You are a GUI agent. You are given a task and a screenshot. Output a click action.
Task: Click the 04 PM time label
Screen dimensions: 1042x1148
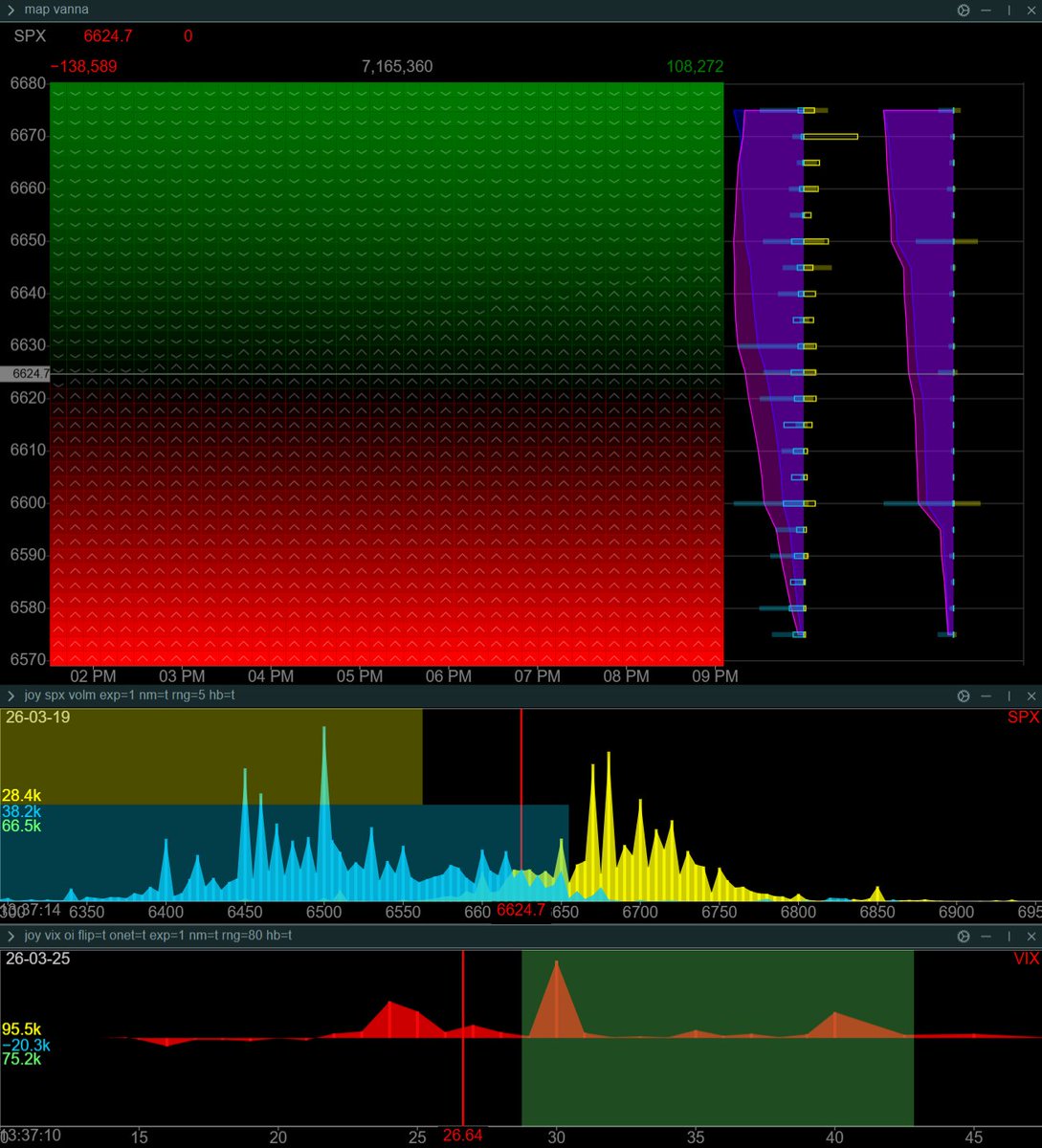point(271,676)
